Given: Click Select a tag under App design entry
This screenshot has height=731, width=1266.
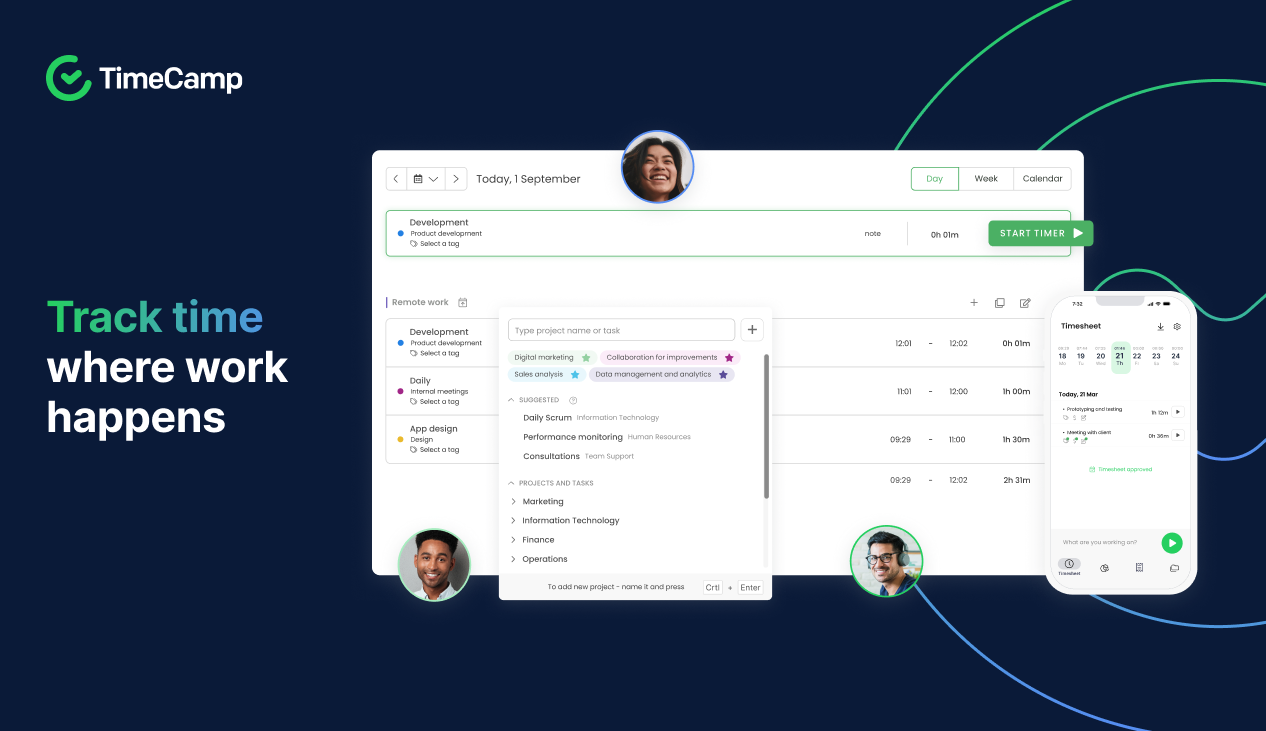Looking at the screenshot, I should click(435, 450).
